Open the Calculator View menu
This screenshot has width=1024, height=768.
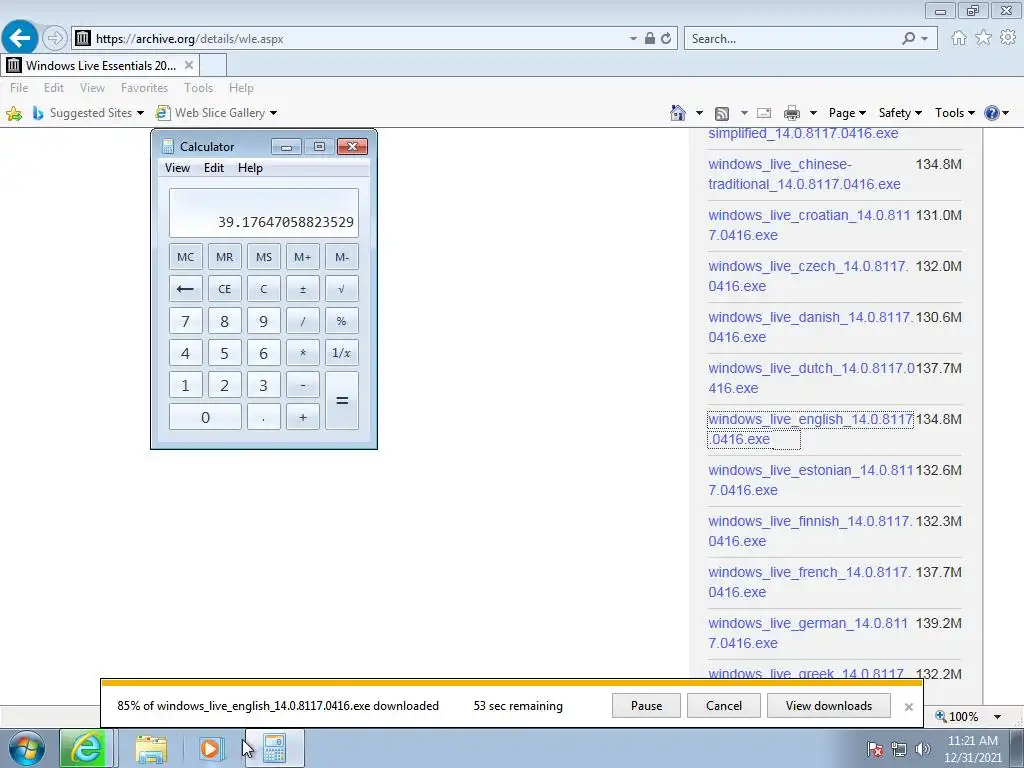tap(177, 168)
